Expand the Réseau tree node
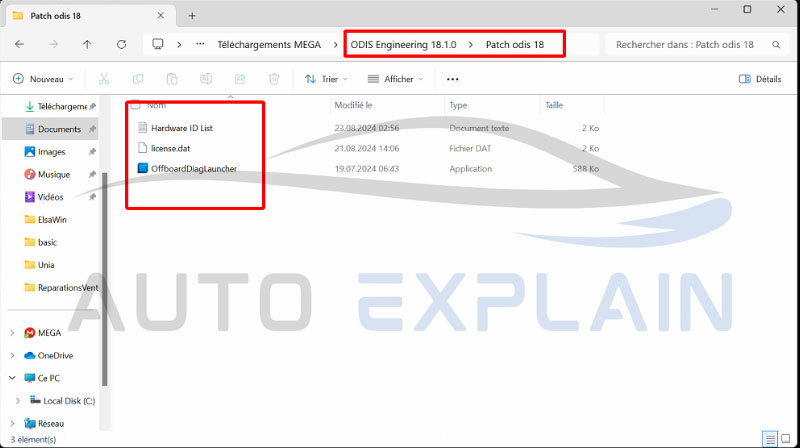 12,424
